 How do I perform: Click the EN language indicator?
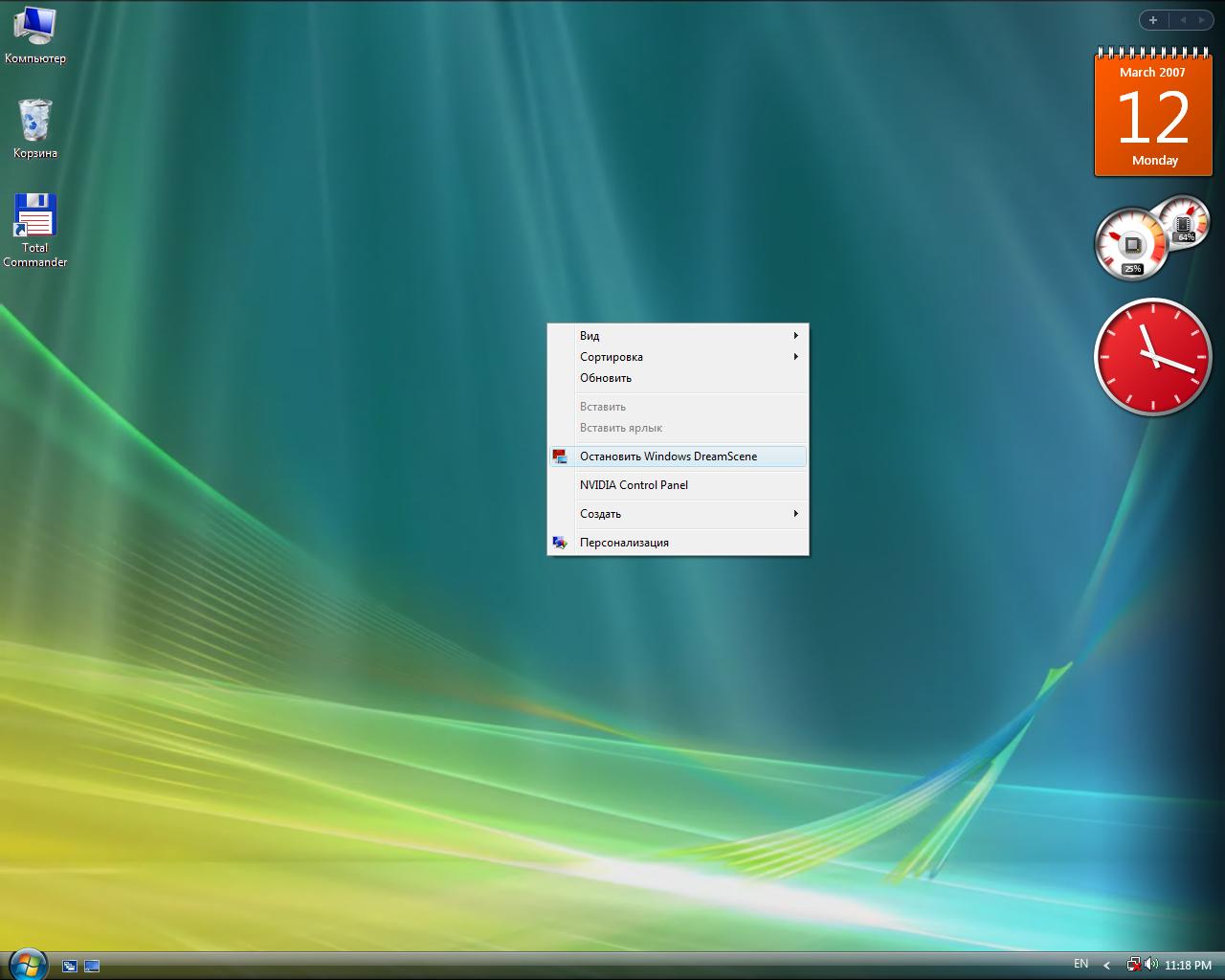(x=1080, y=964)
